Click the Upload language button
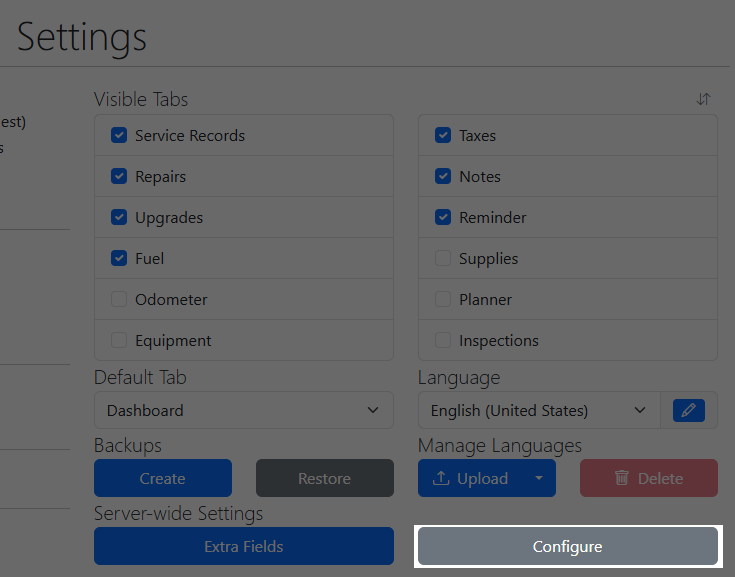This screenshot has height=577, width=735. (x=471, y=479)
